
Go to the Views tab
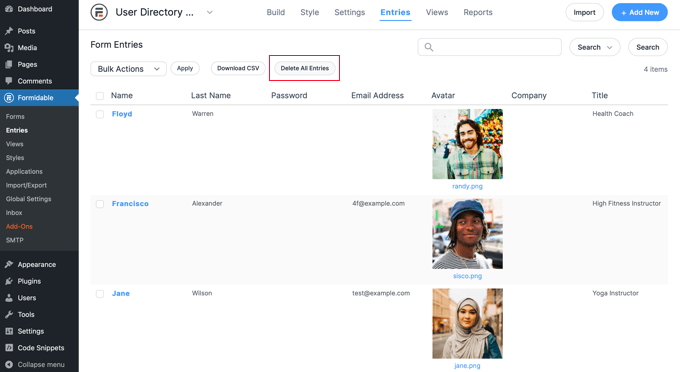pyautogui.click(x=437, y=12)
